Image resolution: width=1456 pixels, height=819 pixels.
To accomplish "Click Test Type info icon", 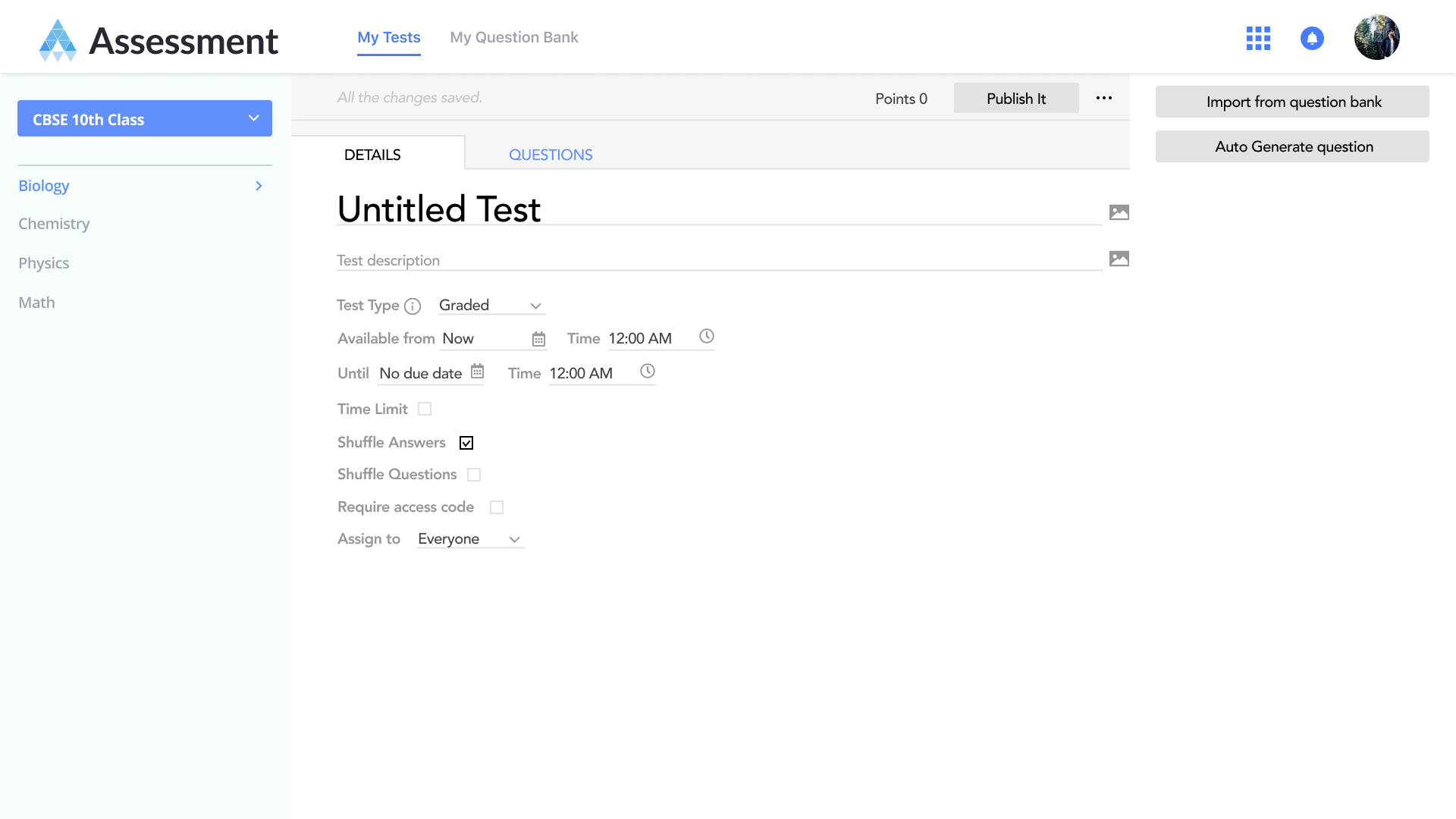I will click(x=412, y=306).
